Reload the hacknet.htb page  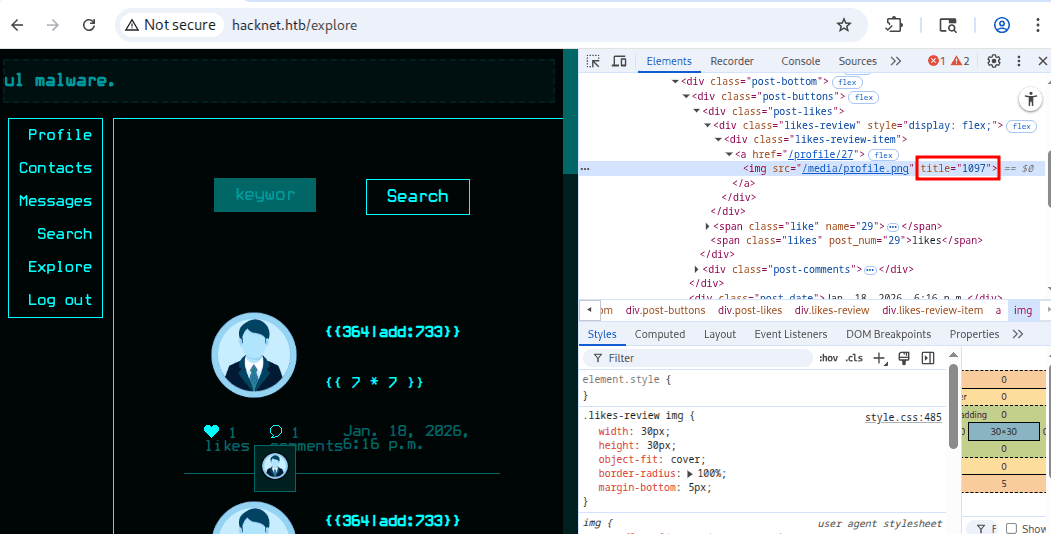pos(89,25)
